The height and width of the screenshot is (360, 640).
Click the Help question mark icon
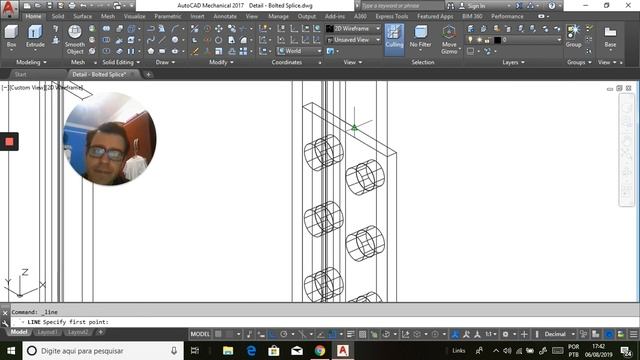tap(552, 6)
